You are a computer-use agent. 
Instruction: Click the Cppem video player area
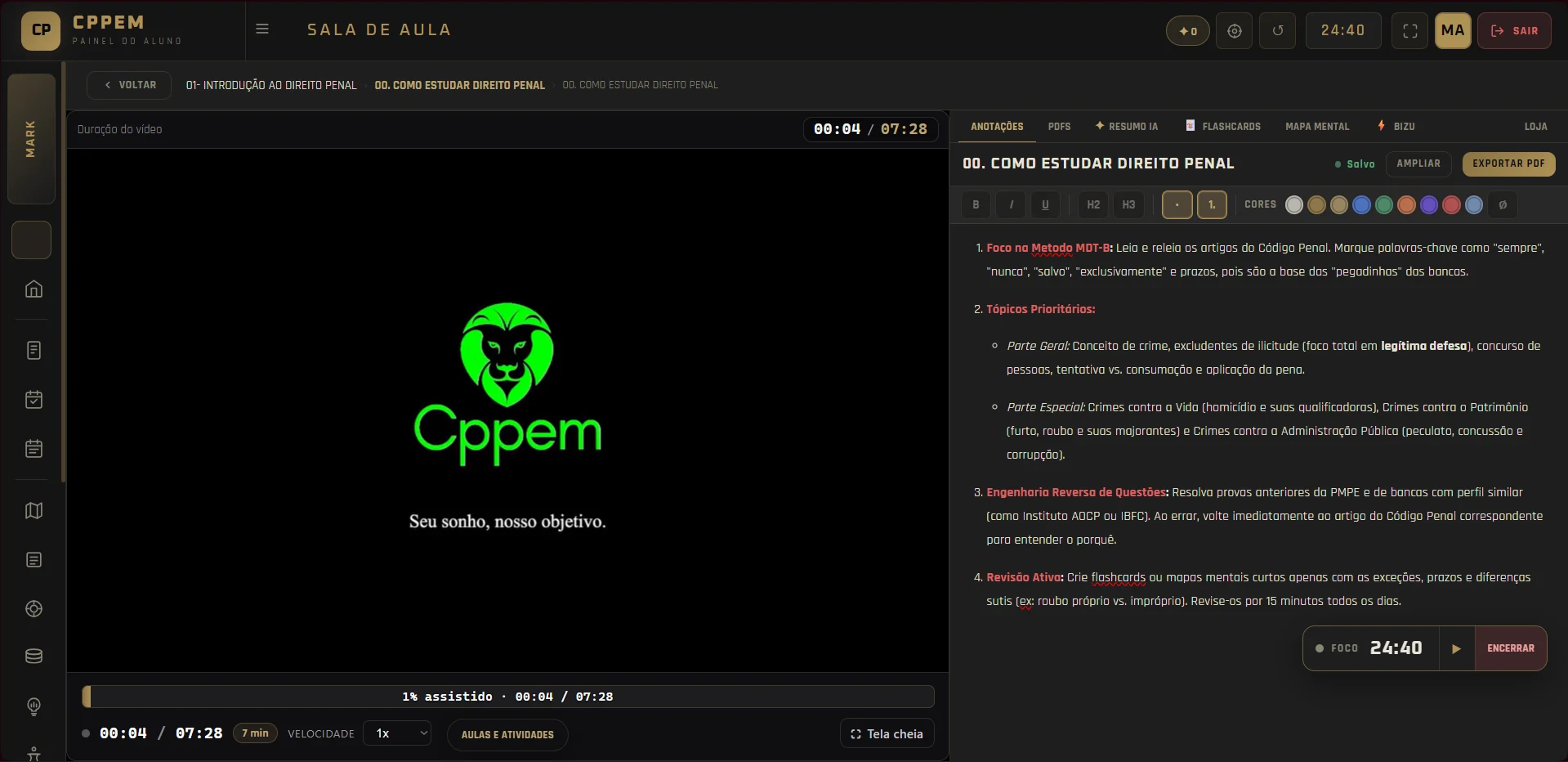[507, 410]
